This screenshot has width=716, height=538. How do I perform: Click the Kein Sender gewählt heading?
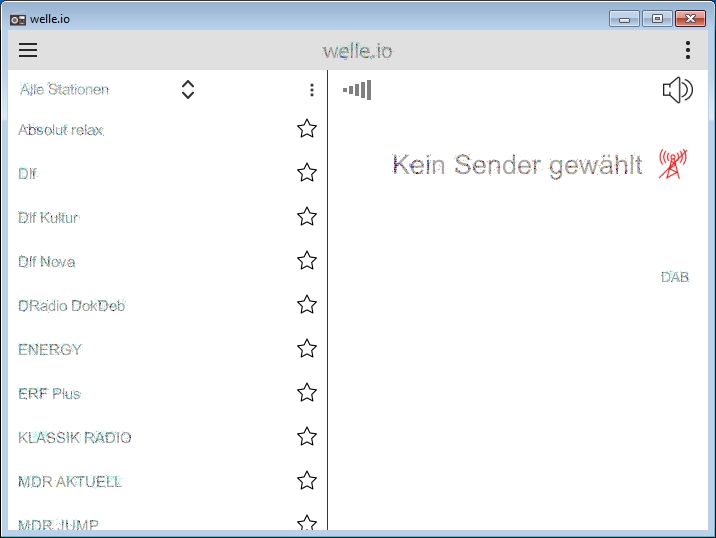click(517, 165)
